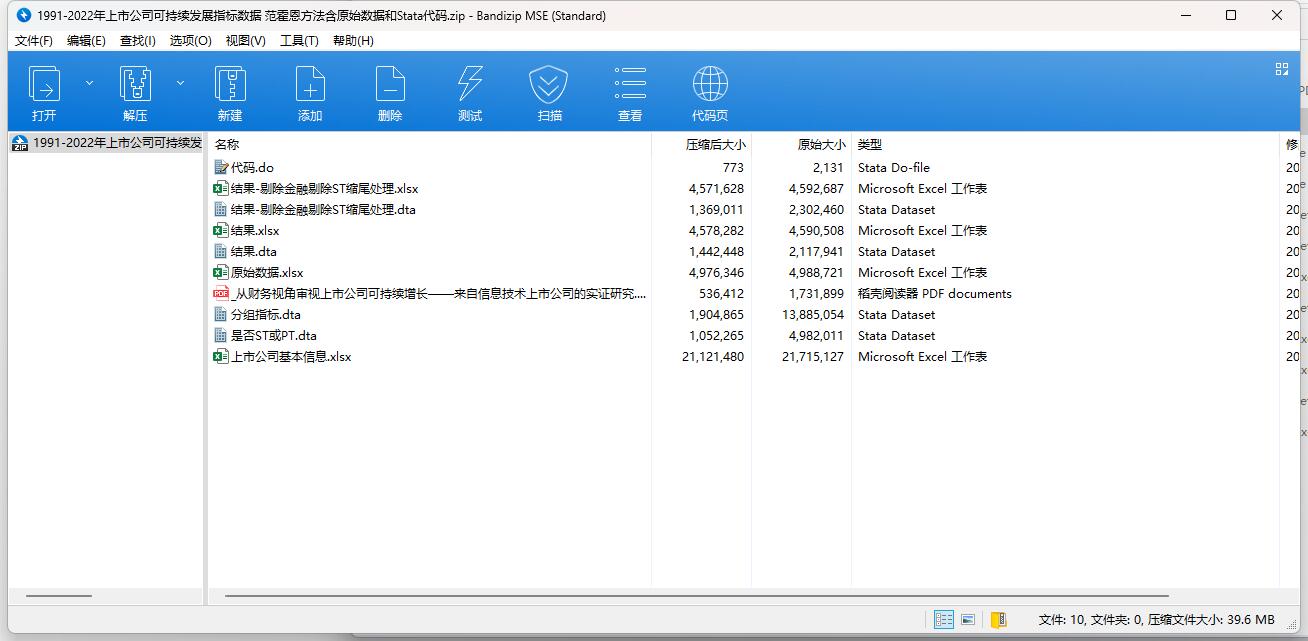The image size is (1308, 641).
Task: Click the 稻壳阅读器 PDF documents type cell
Action: [x=935, y=294]
